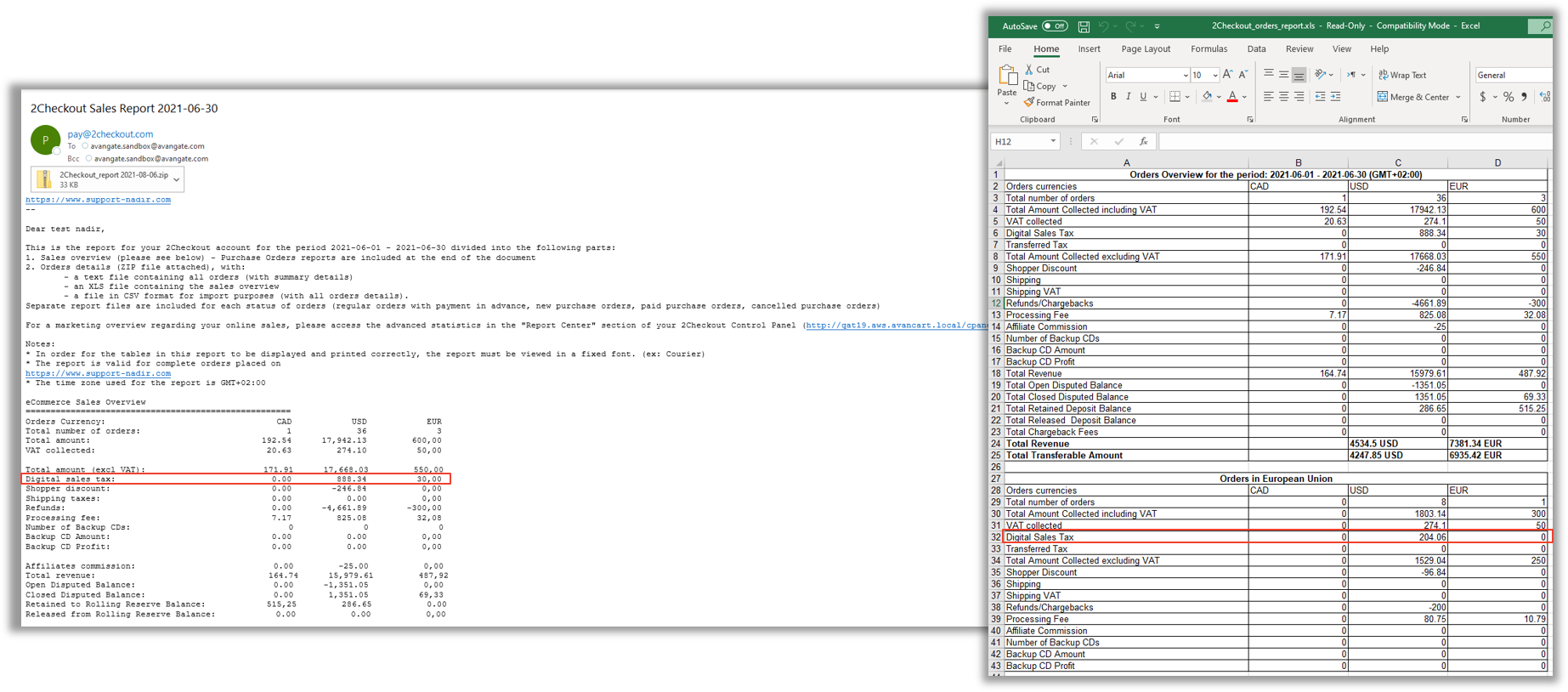This screenshot has width=1568, height=692.
Task: Toggle the AutoSave switch
Action: click(1055, 26)
